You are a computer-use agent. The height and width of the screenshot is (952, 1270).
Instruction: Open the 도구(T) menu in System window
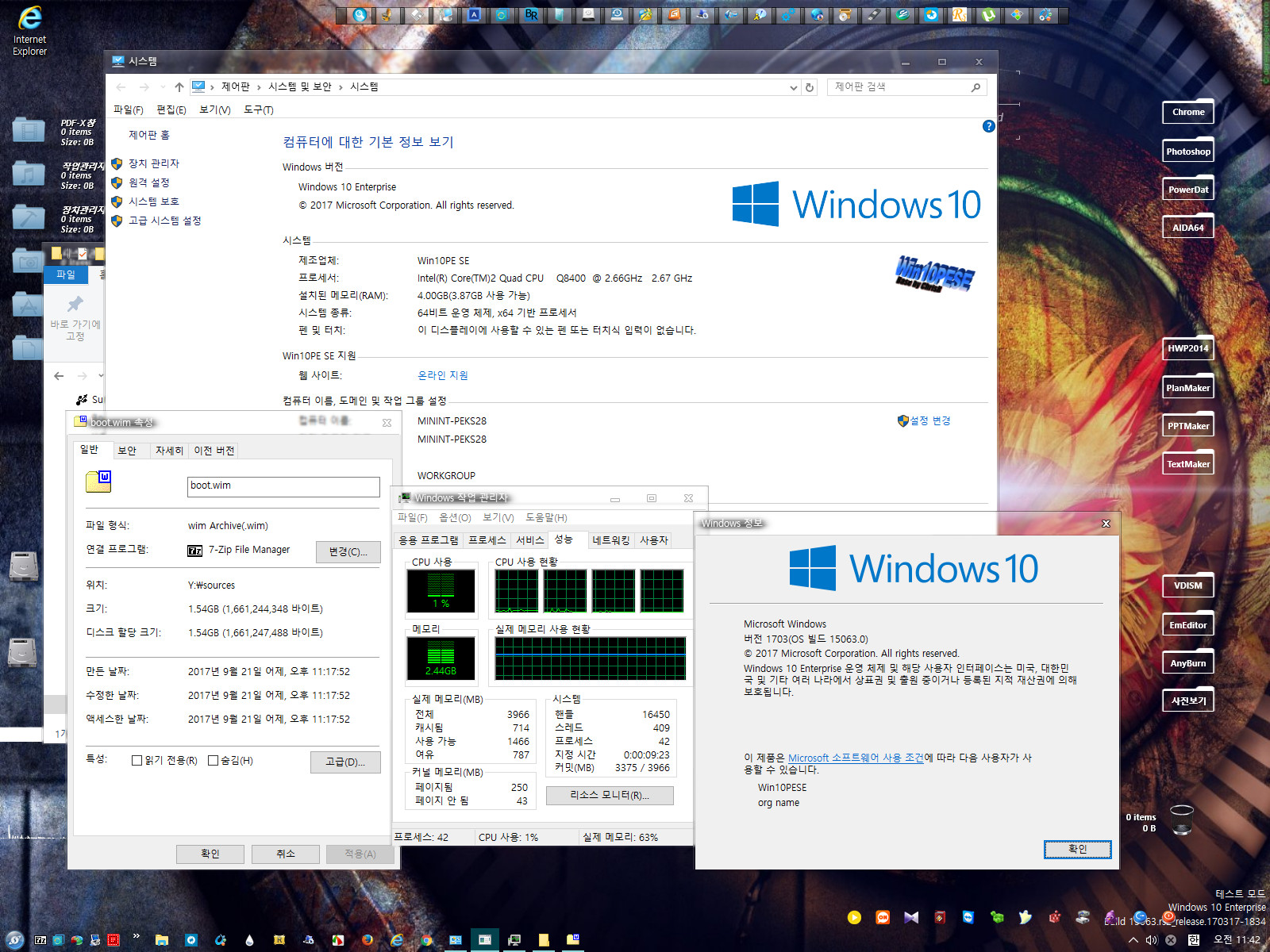259,109
